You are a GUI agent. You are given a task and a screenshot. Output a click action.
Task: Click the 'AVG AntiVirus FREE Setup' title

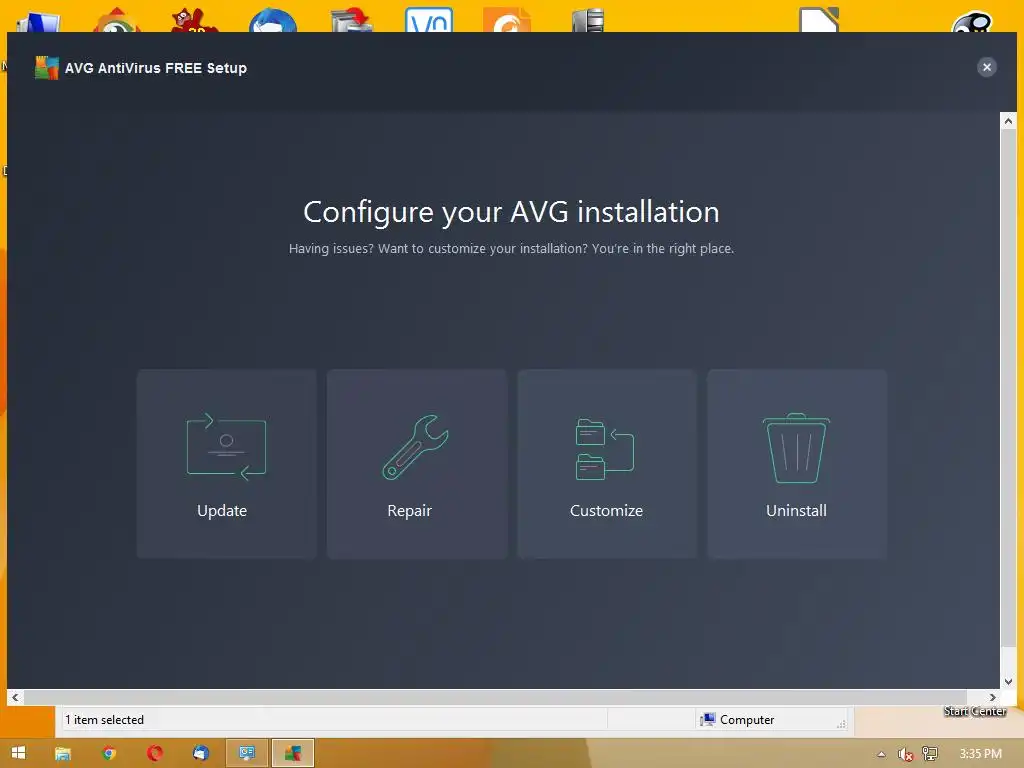click(x=155, y=68)
